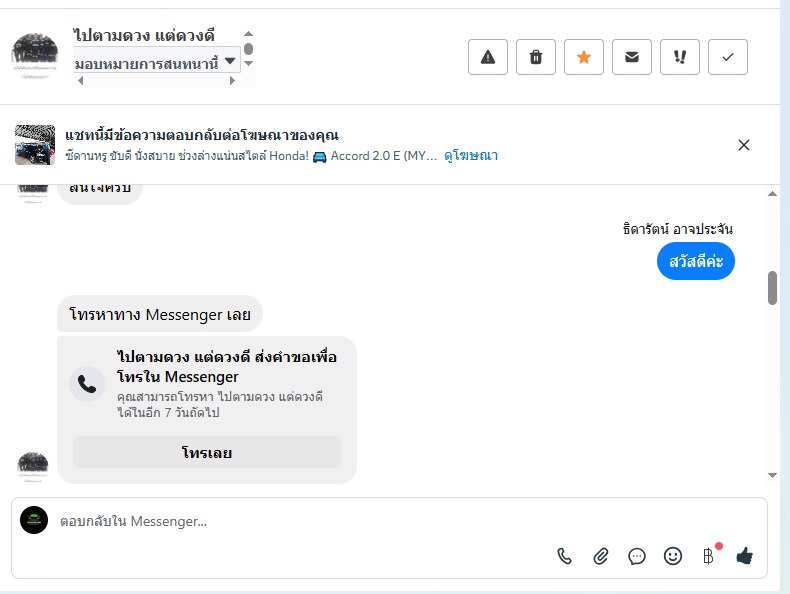This screenshot has width=790, height=594.
Task: Open saved replies speech bubble icon
Action: pyautogui.click(x=637, y=556)
